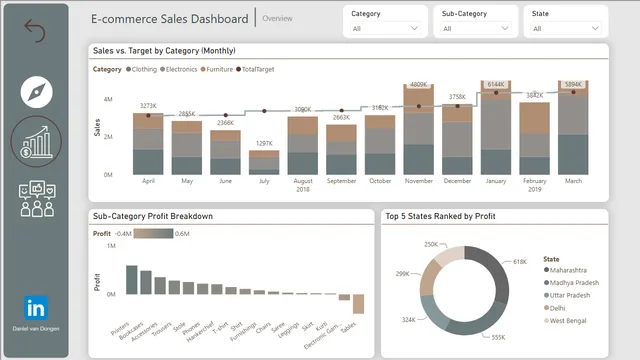Click Sub-Category Profit Breakdown title

(x=153, y=216)
